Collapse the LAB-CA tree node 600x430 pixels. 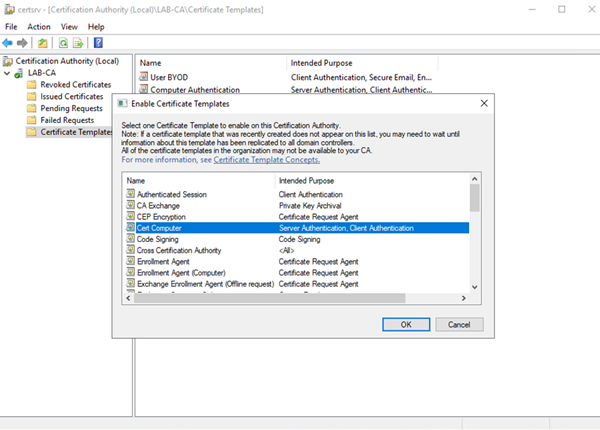tap(8, 74)
